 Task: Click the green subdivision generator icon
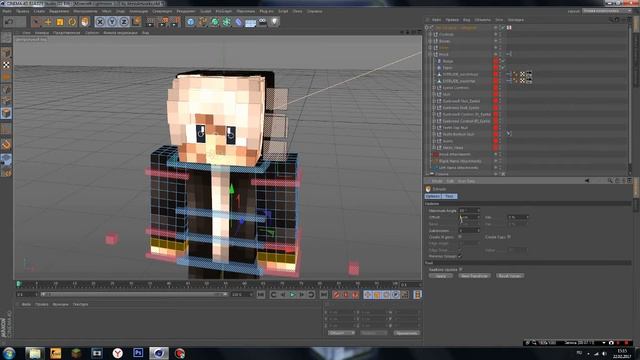pos(214,22)
